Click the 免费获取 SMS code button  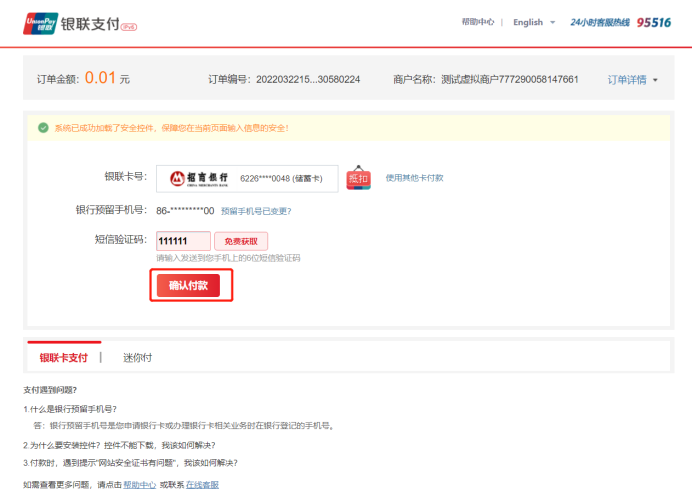241,241
